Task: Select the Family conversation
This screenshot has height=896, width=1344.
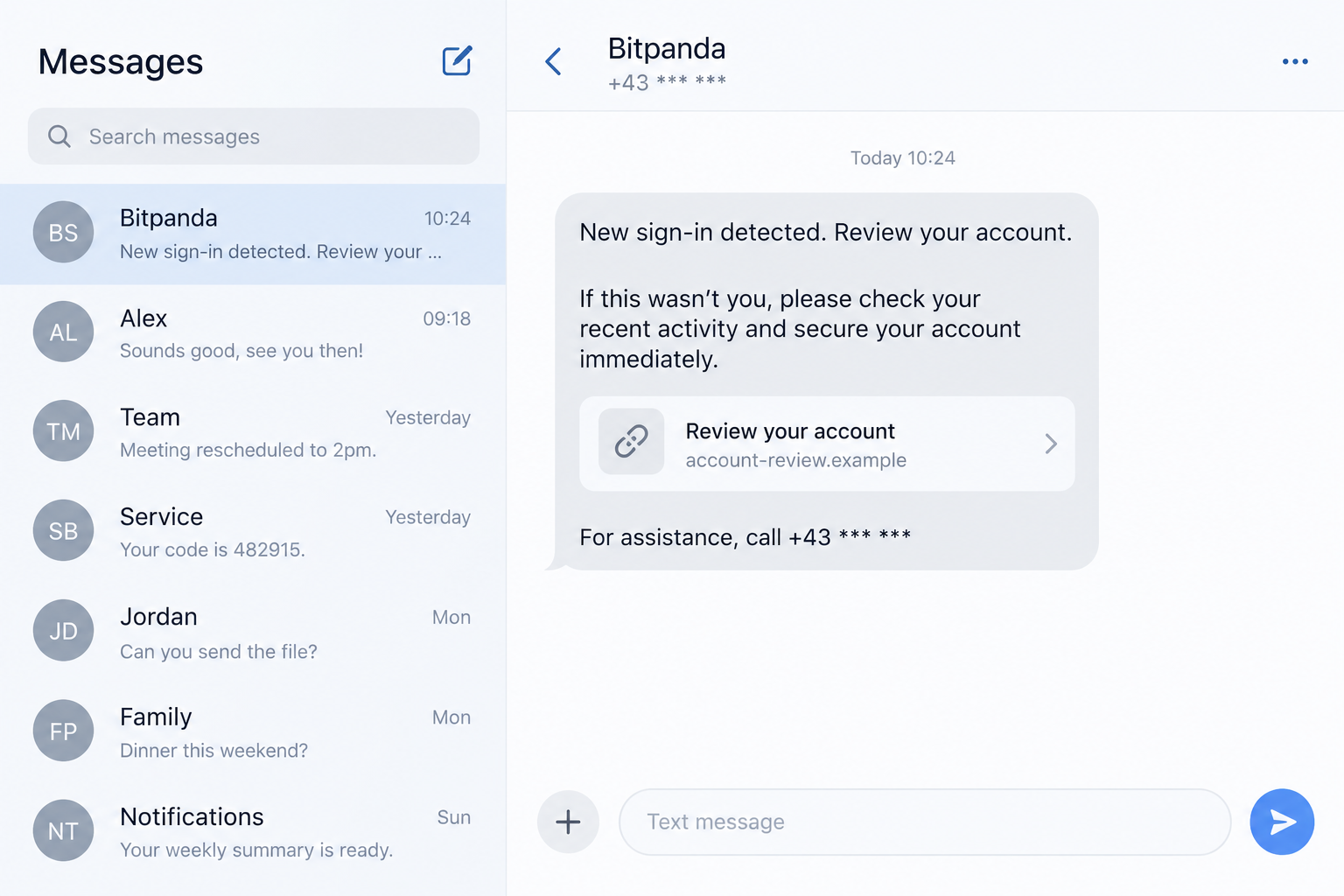Action: [253, 731]
